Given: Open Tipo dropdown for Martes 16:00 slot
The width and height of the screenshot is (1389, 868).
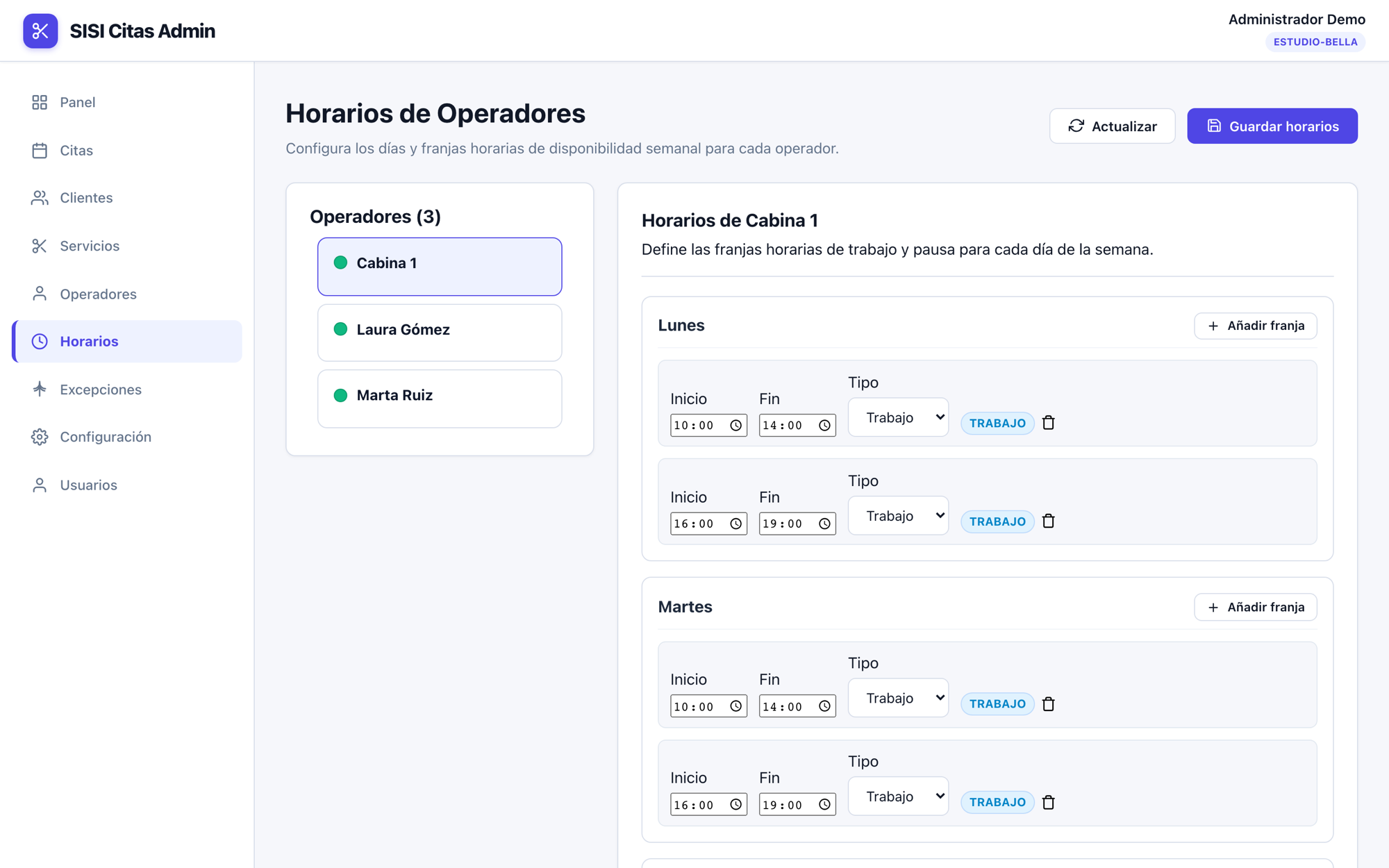Looking at the screenshot, I should pyautogui.click(x=898, y=796).
